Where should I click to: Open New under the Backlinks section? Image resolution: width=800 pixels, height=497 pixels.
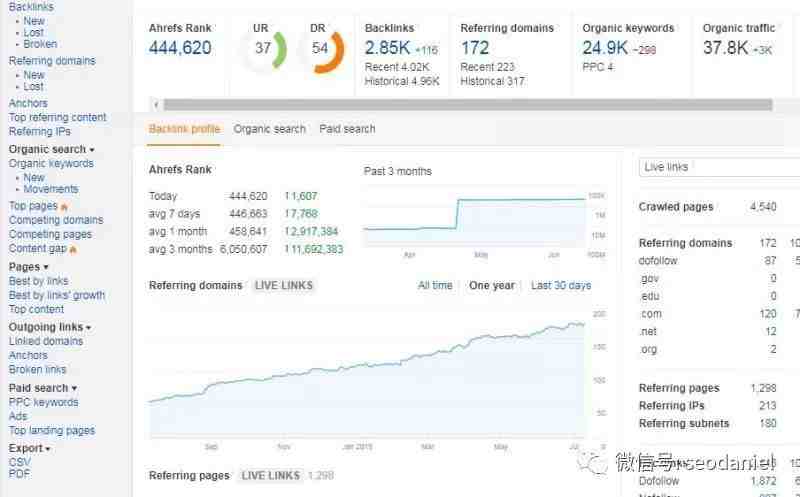34,21
